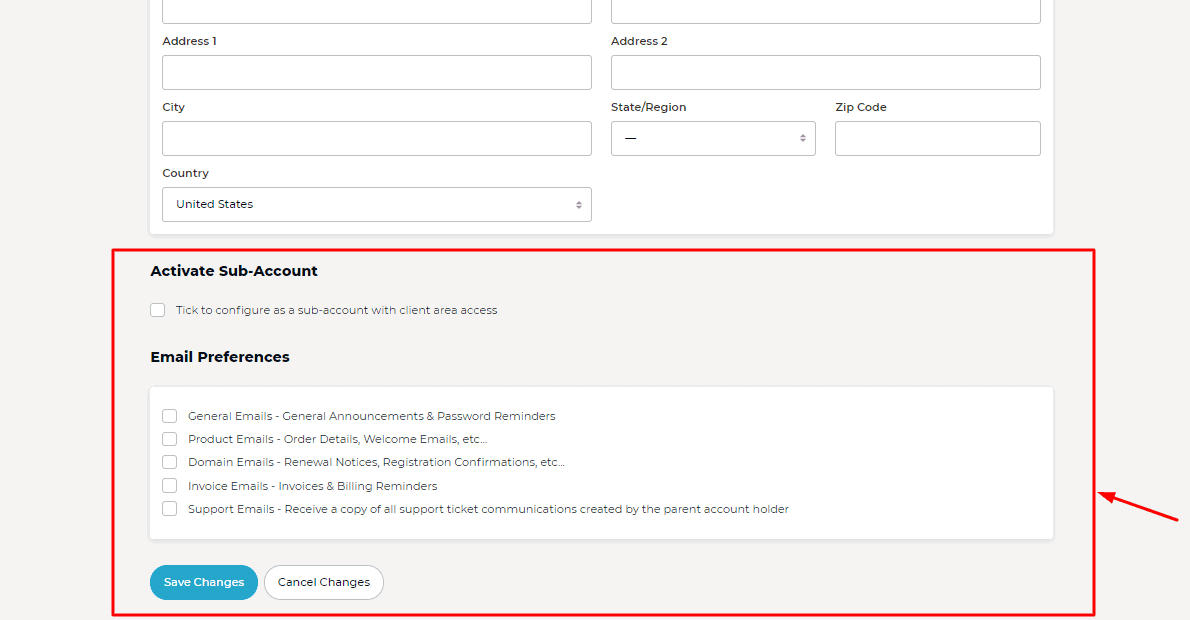Viewport: 1190px width, 620px height.
Task: Select the Support Emails checkbox
Action: pyautogui.click(x=170, y=509)
